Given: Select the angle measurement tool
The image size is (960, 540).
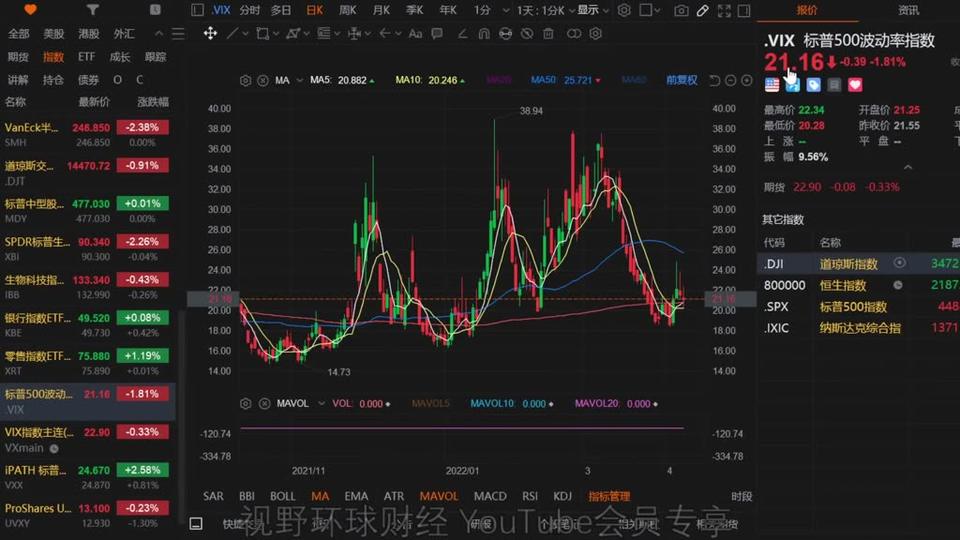Looking at the screenshot, I should [462, 34].
